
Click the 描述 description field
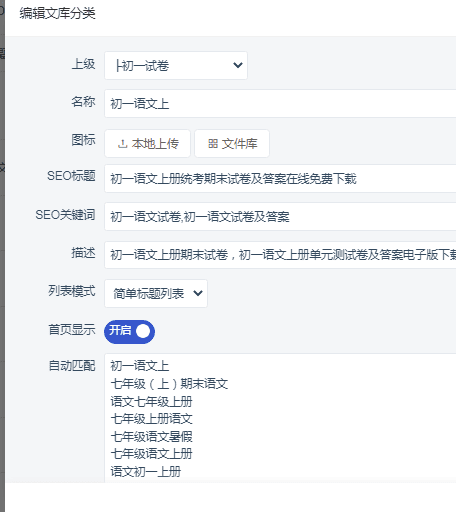point(280,255)
